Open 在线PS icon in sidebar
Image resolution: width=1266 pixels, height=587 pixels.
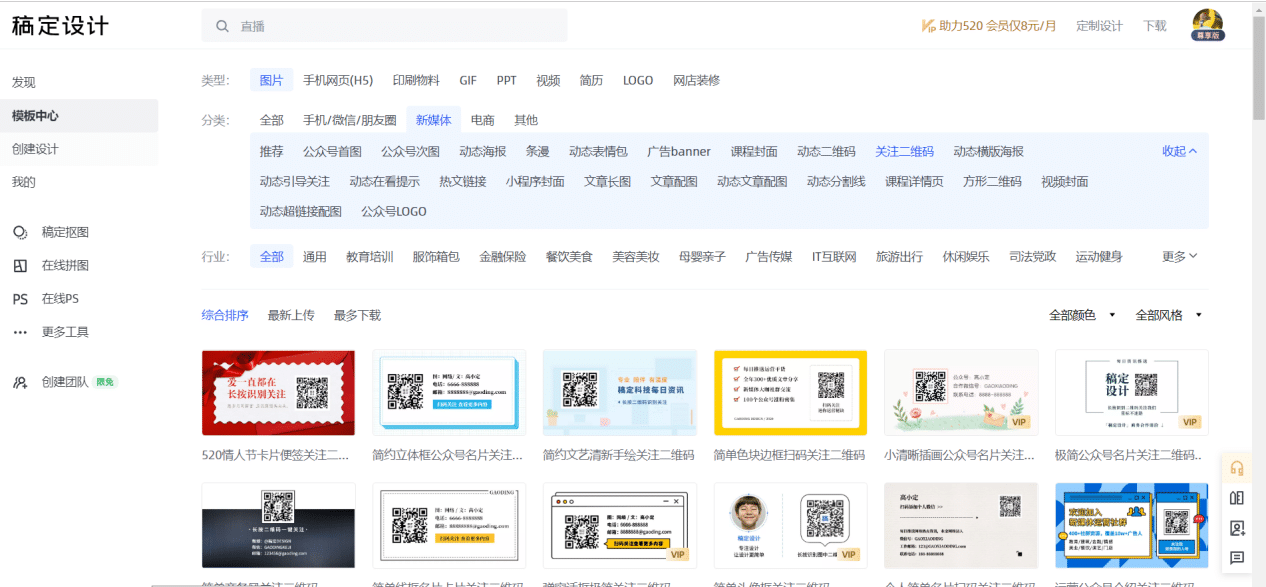point(20,299)
